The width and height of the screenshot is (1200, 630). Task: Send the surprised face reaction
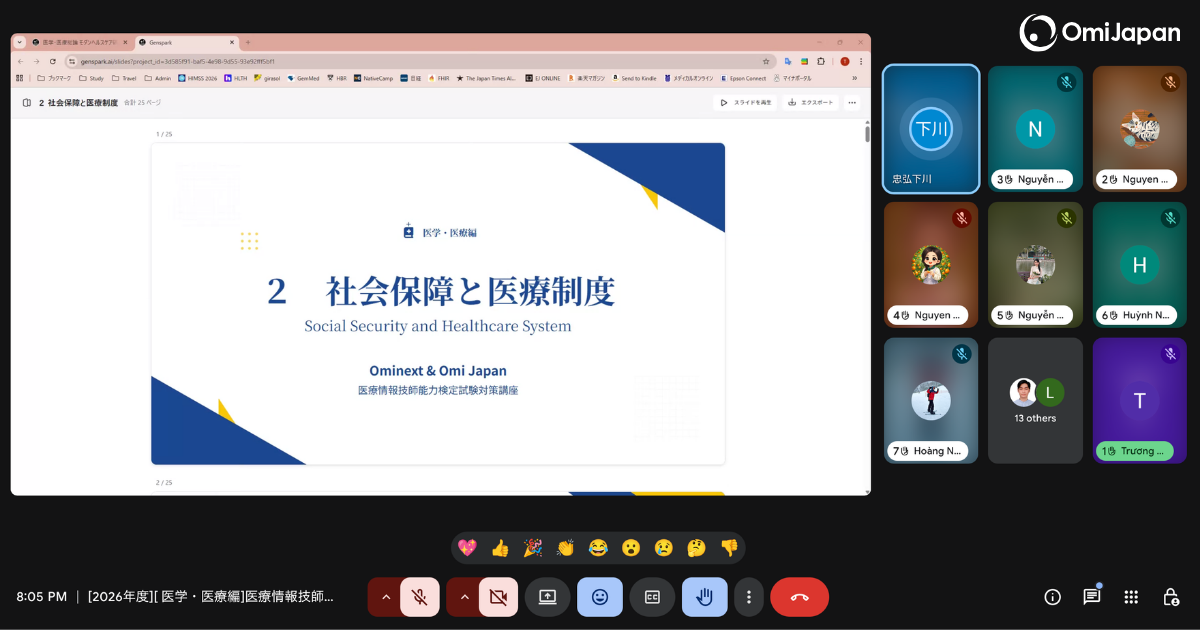tap(631, 548)
